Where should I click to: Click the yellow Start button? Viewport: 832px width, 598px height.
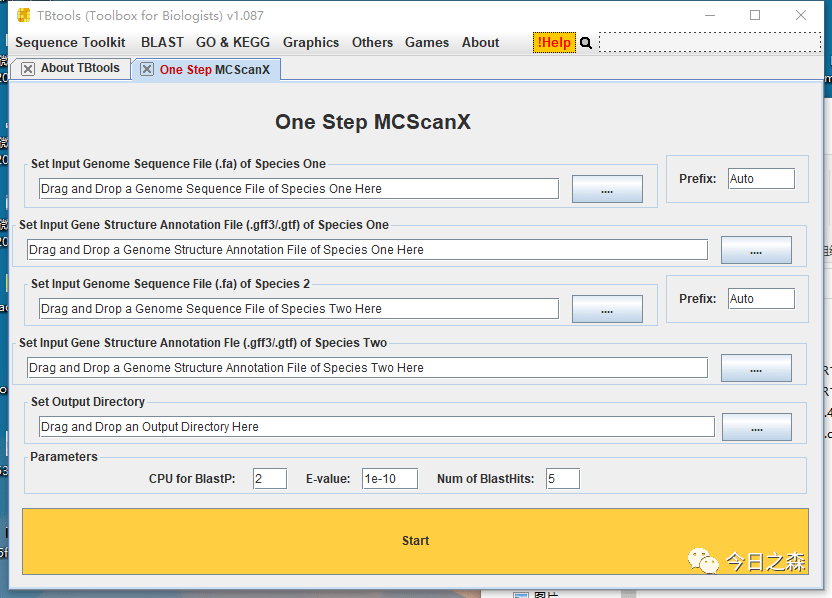click(x=415, y=541)
